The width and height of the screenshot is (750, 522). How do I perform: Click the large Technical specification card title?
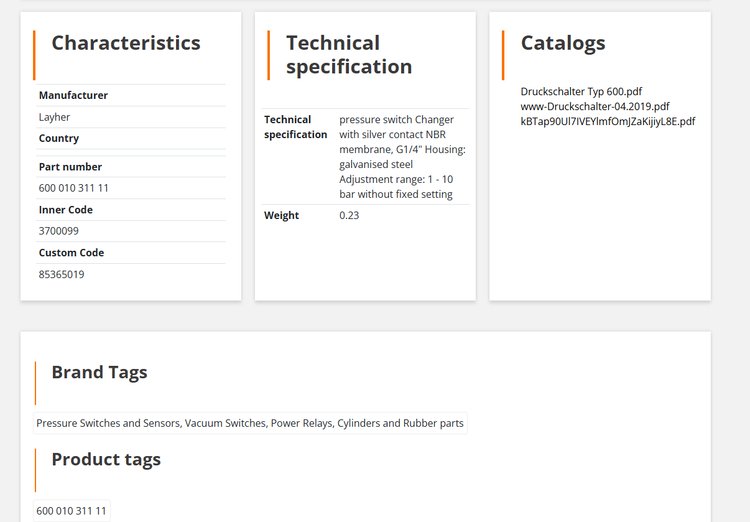[x=349, y=55]
